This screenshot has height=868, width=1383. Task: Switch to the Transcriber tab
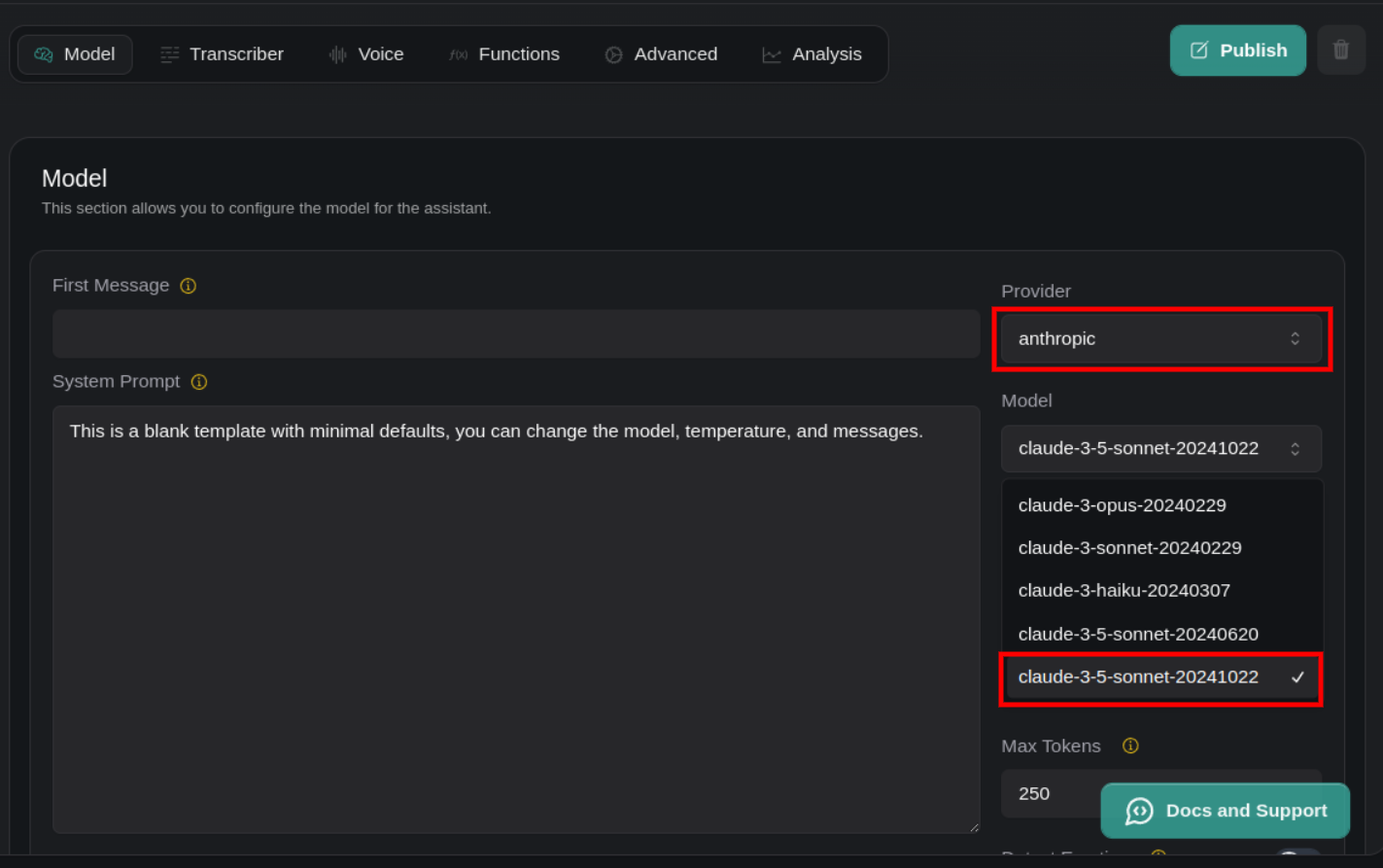(x=223, y=54)
